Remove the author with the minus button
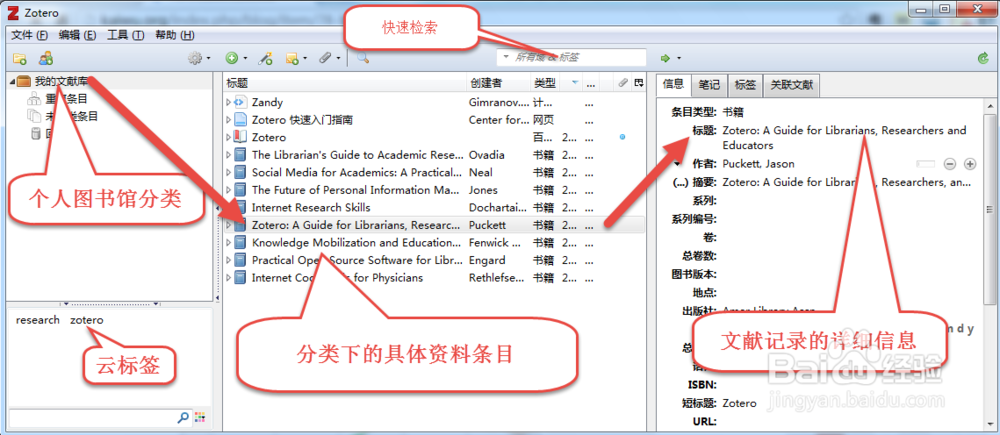 (x=950, y=164)
